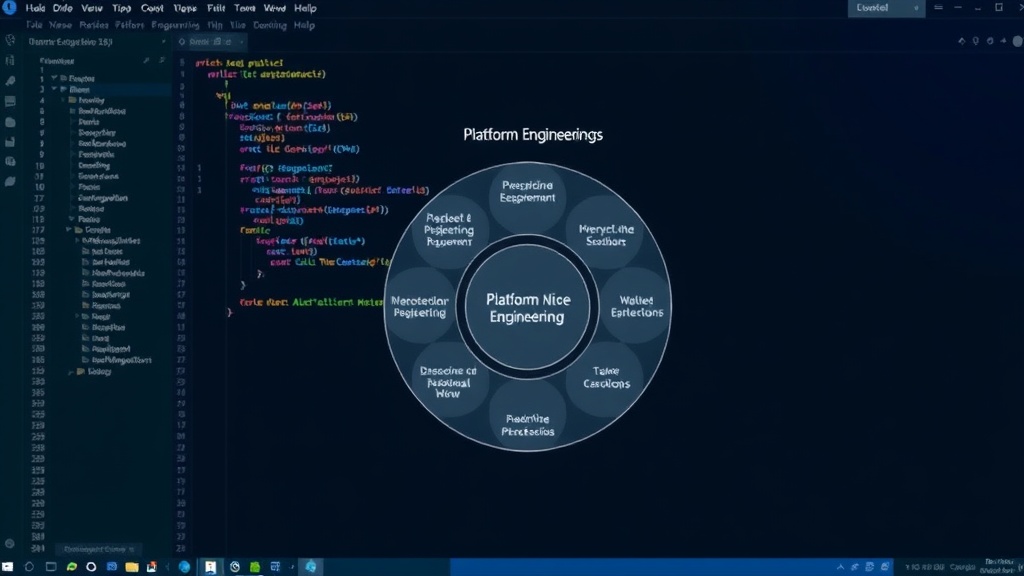Click the pencil icon in the explorer section header
The width and height of the screenshot is (1024, 576).
click(x=146, y=61)
